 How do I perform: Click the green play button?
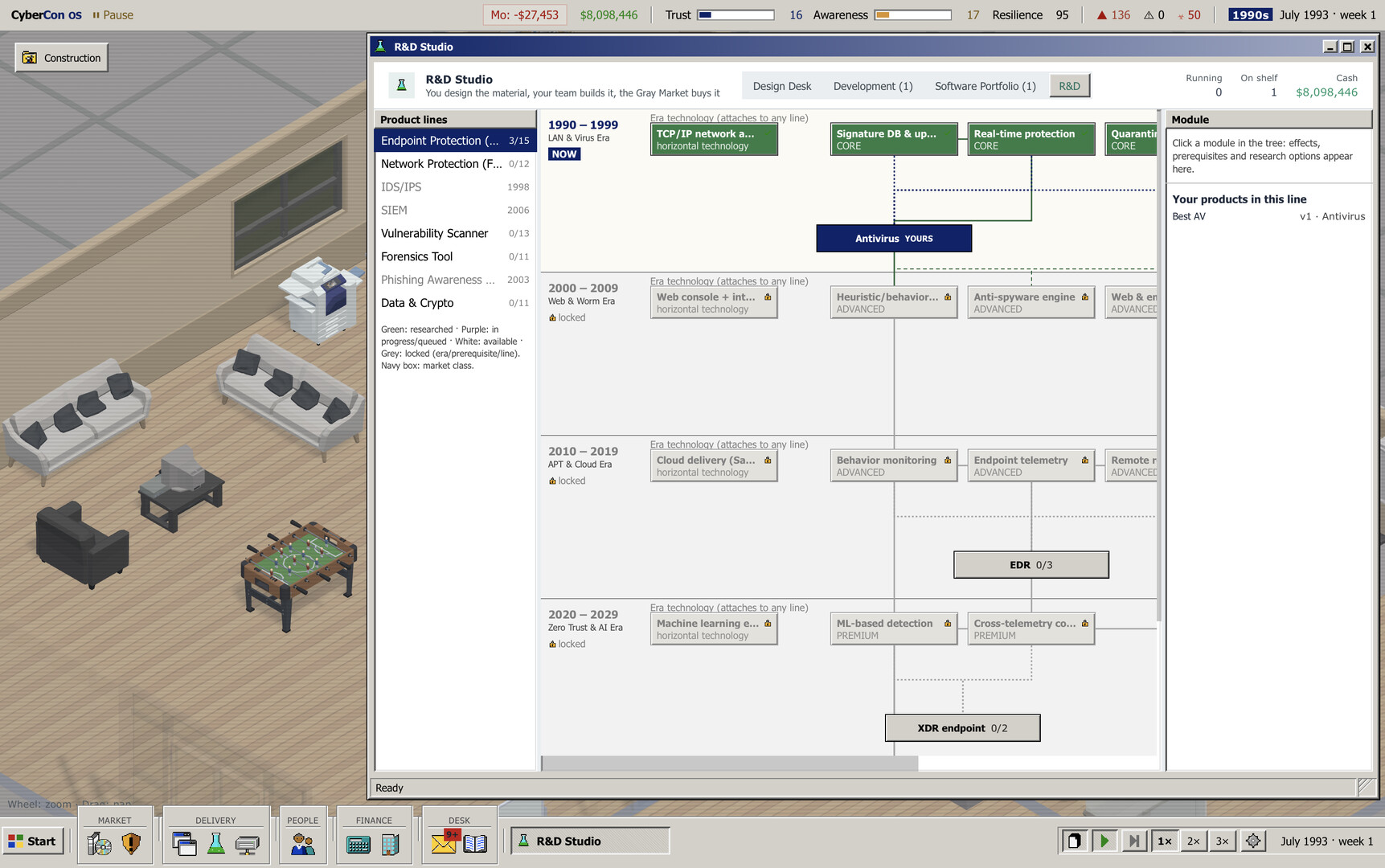coord(1104,841)
